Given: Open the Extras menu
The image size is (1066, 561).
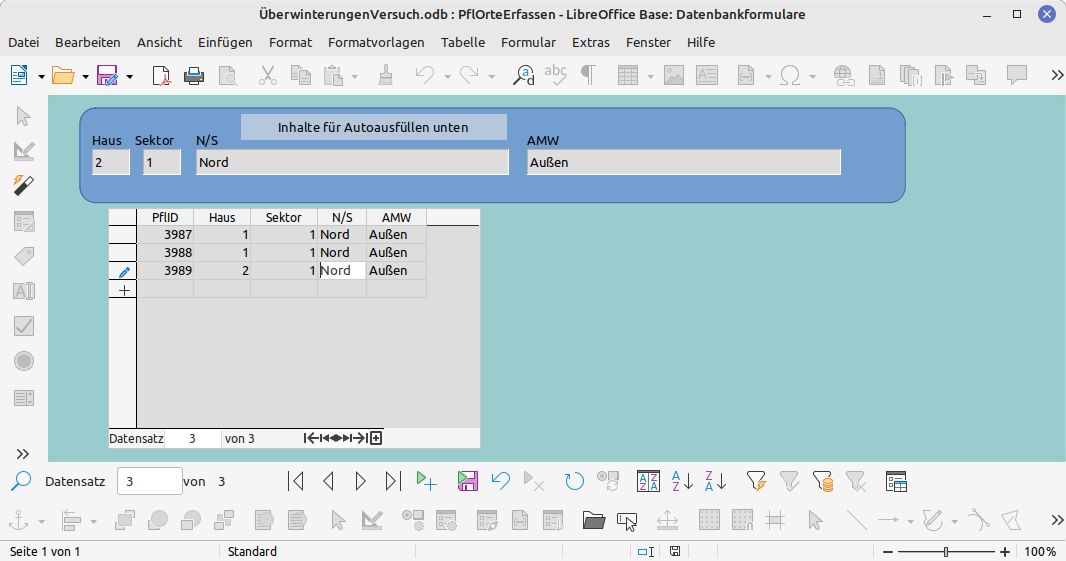Looking at the screenshot, I should pos(591,42).
